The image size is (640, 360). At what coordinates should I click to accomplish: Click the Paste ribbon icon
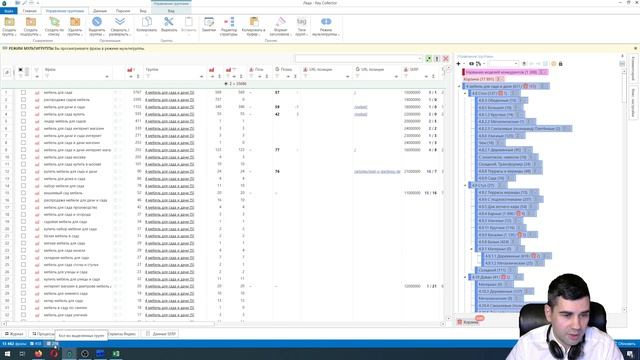tap(188, 22)
